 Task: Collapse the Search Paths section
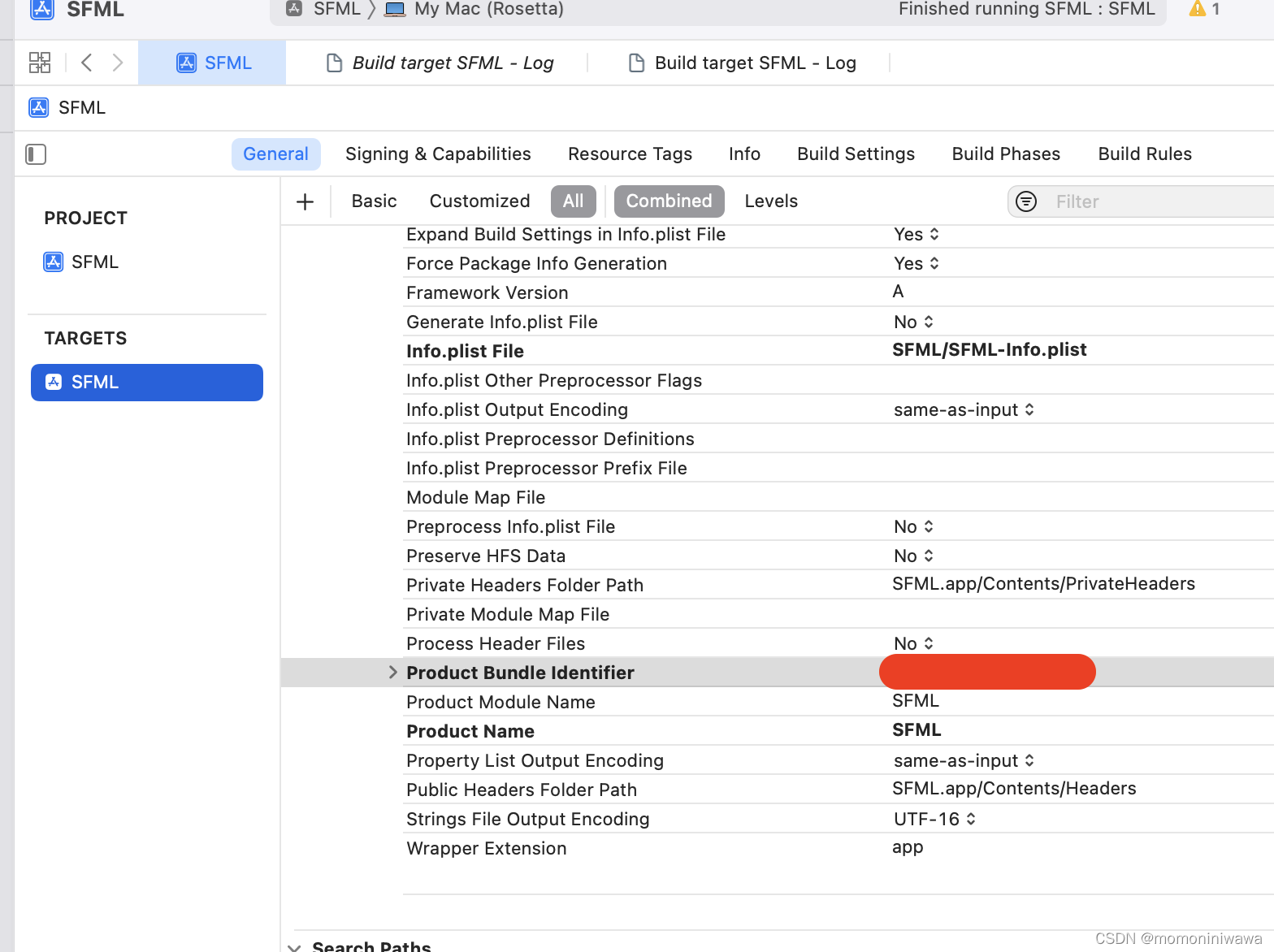click(x=294, y=946)
